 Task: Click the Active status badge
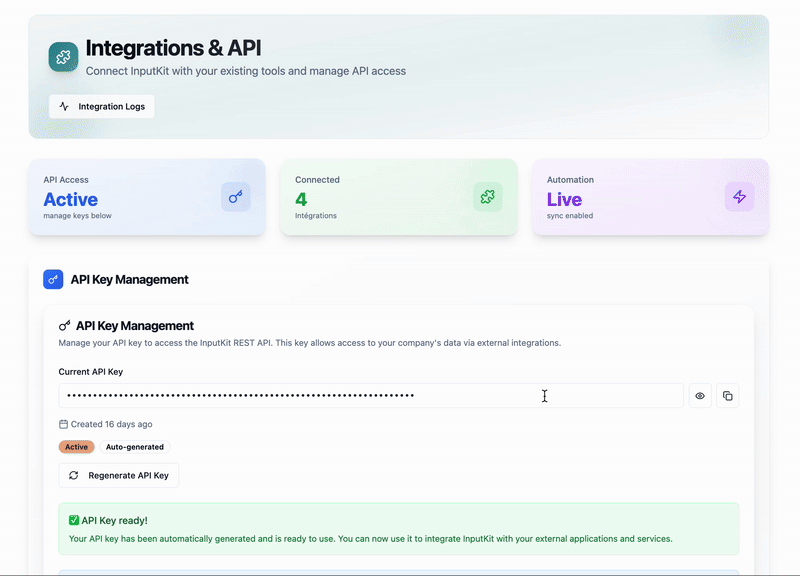point(77,447)
